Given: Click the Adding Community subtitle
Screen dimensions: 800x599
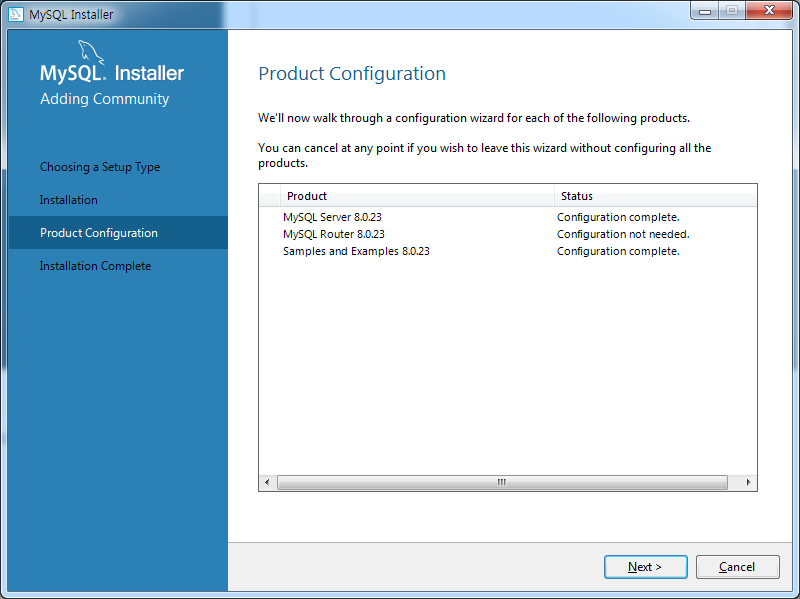Looking at the screenshot, I should point(105,98).
